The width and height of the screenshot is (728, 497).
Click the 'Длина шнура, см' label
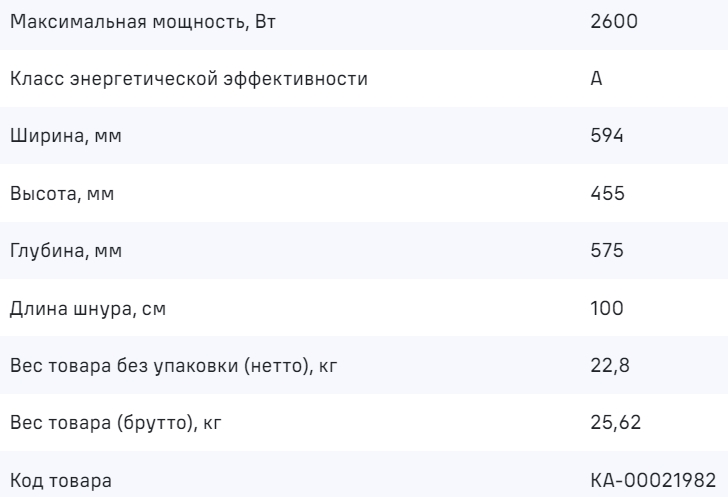(88, 308)
